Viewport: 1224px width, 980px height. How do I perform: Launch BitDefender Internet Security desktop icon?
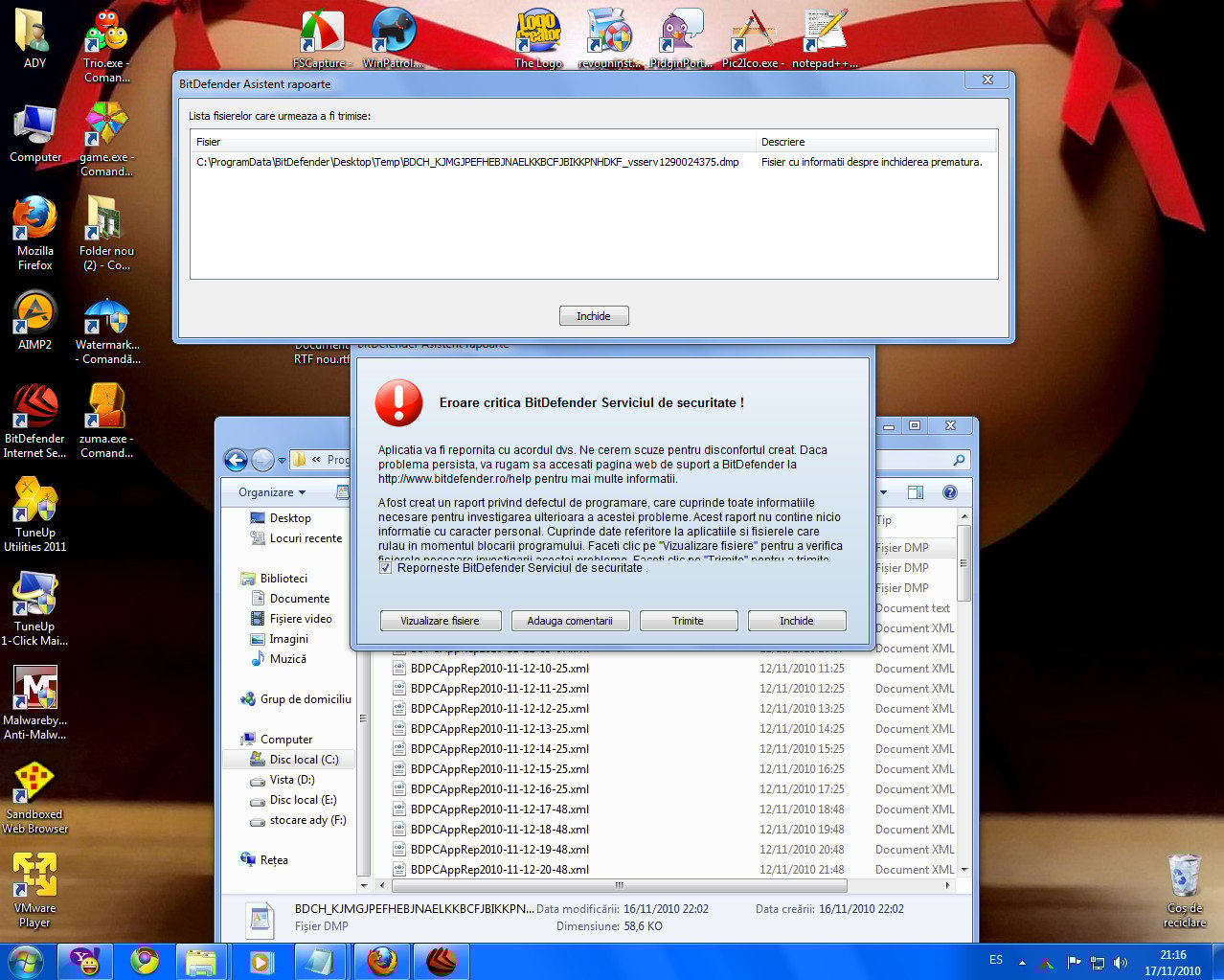point(35,422)
